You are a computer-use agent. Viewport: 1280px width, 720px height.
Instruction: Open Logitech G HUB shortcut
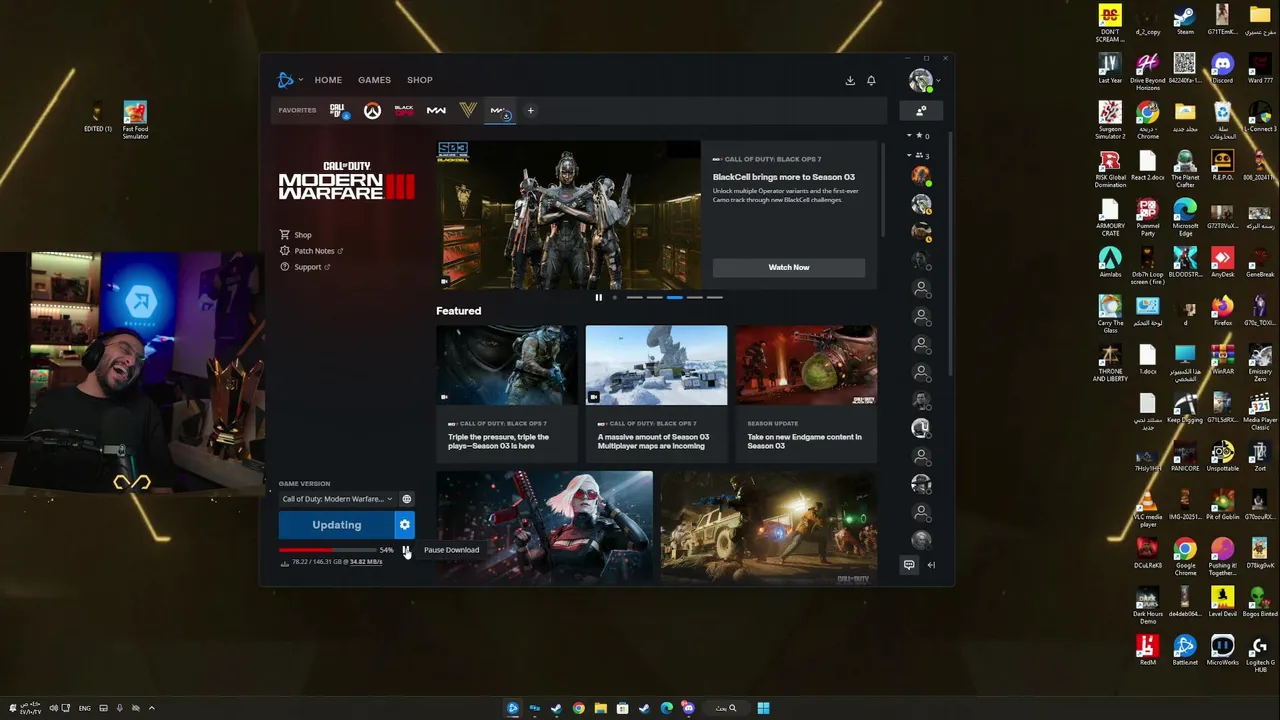pyautogui.click(x=1260, y=654)
